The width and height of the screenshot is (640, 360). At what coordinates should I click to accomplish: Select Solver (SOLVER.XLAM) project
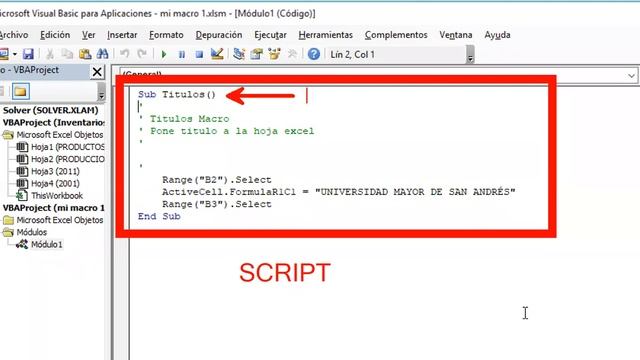click(51, 110)
